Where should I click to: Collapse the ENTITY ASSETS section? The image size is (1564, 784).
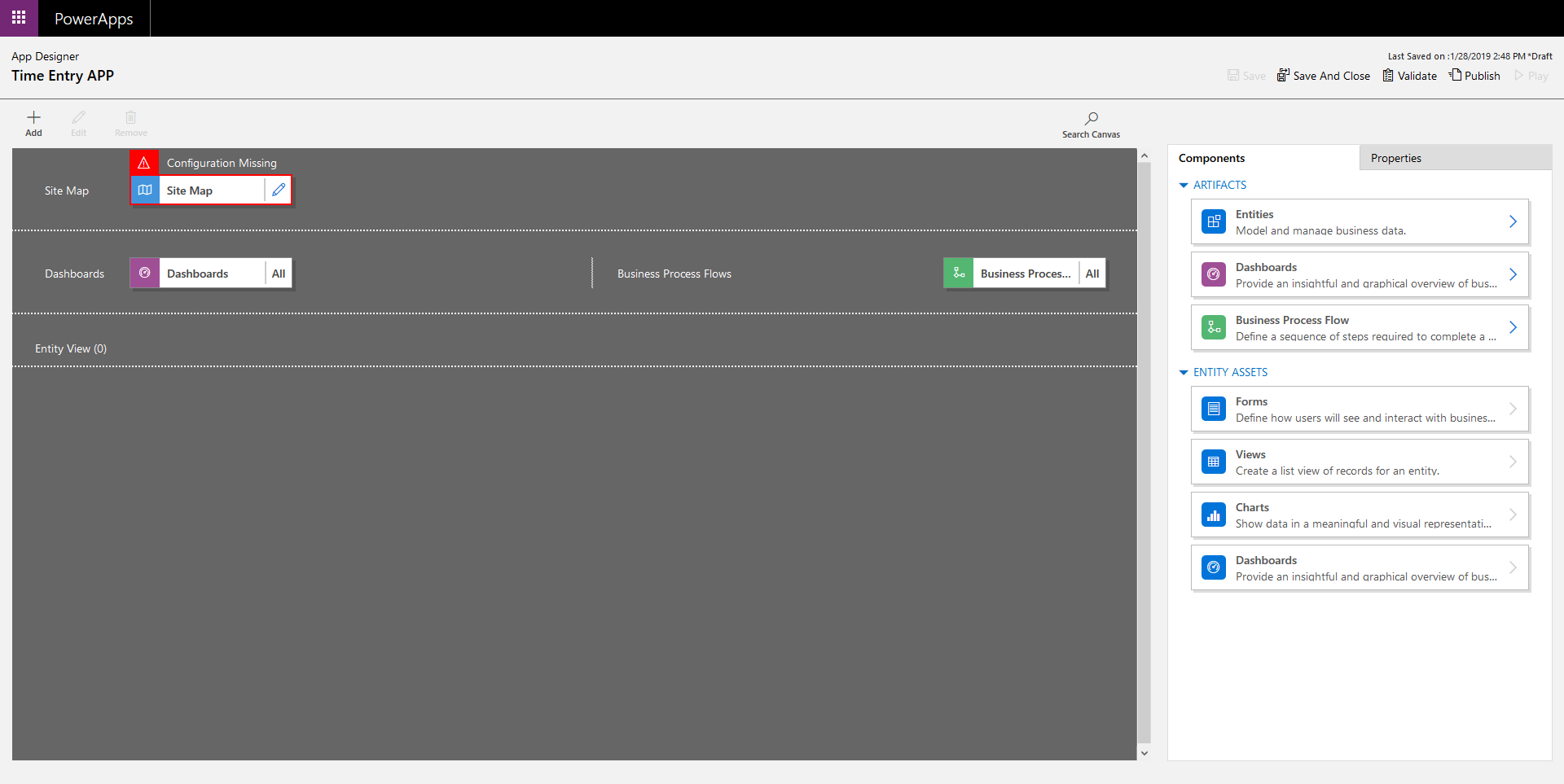(1184, 372)
